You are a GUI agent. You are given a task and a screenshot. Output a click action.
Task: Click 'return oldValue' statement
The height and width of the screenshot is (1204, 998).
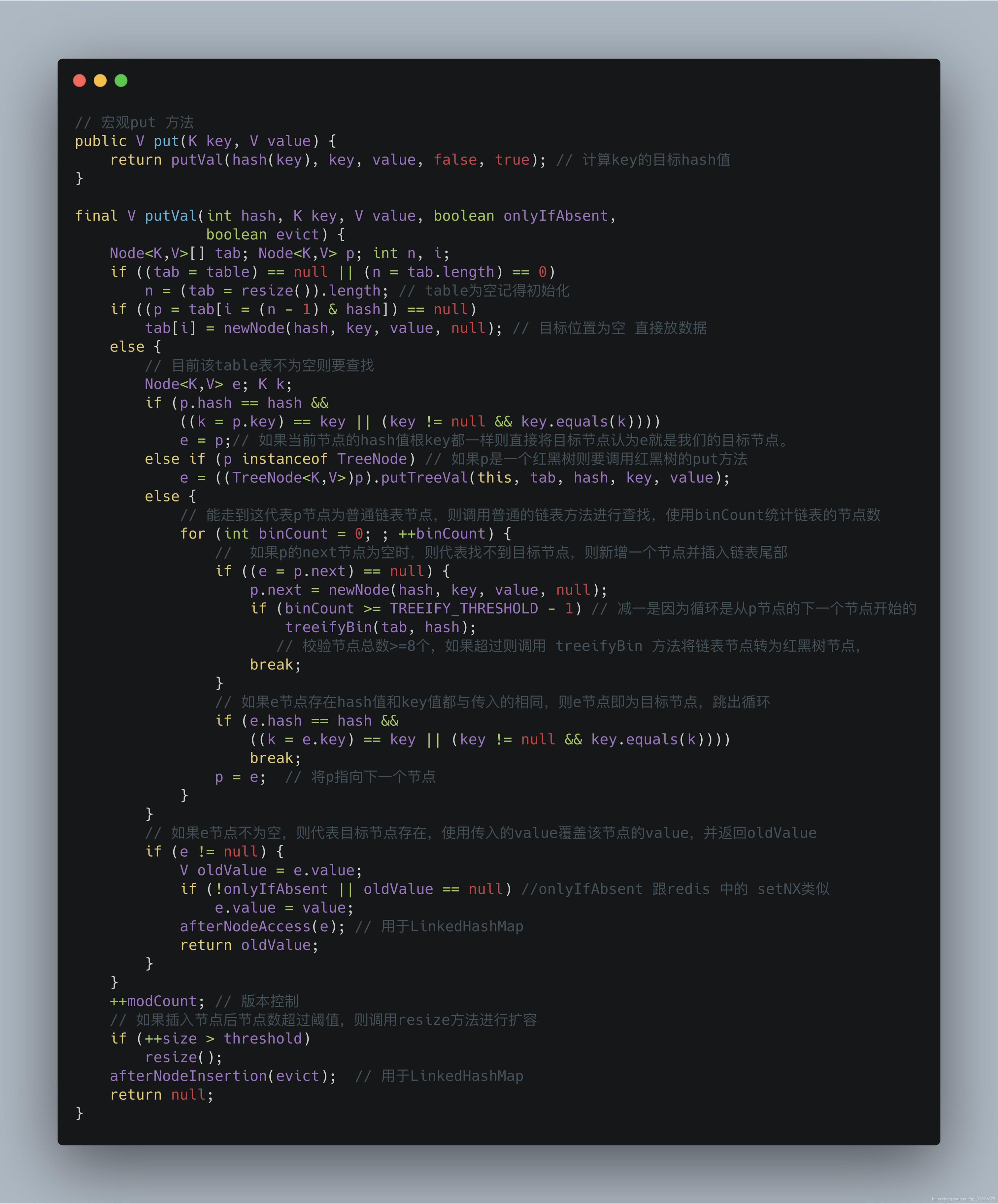[245, 945]
